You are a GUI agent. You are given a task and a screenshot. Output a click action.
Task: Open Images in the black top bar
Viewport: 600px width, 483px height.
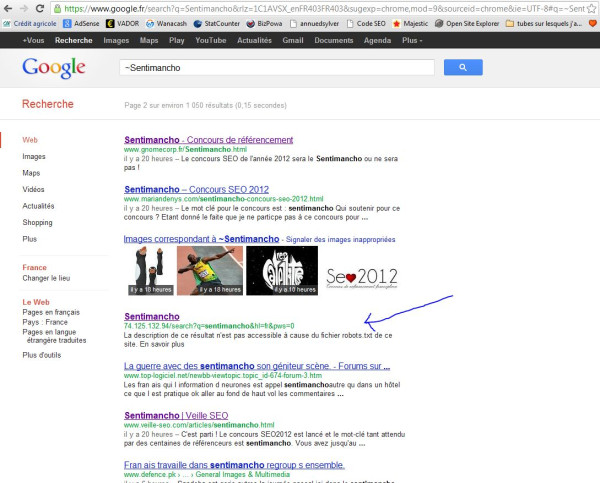tap(116, 40)
